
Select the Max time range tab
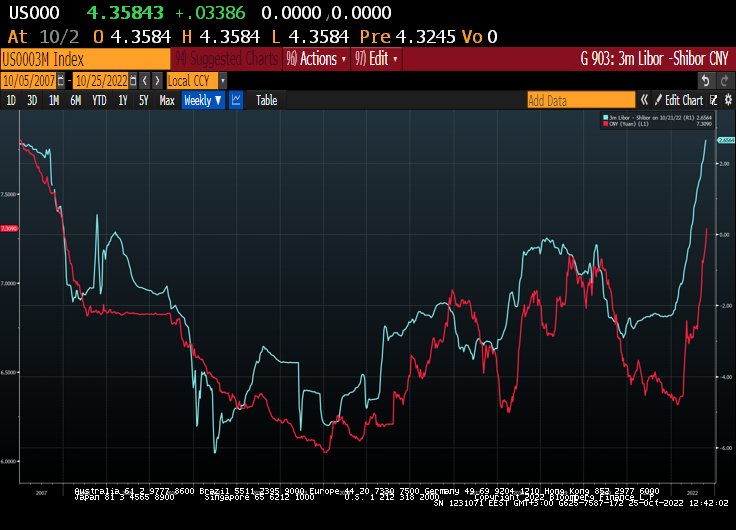pyautogui.click(x=167, y=100)
